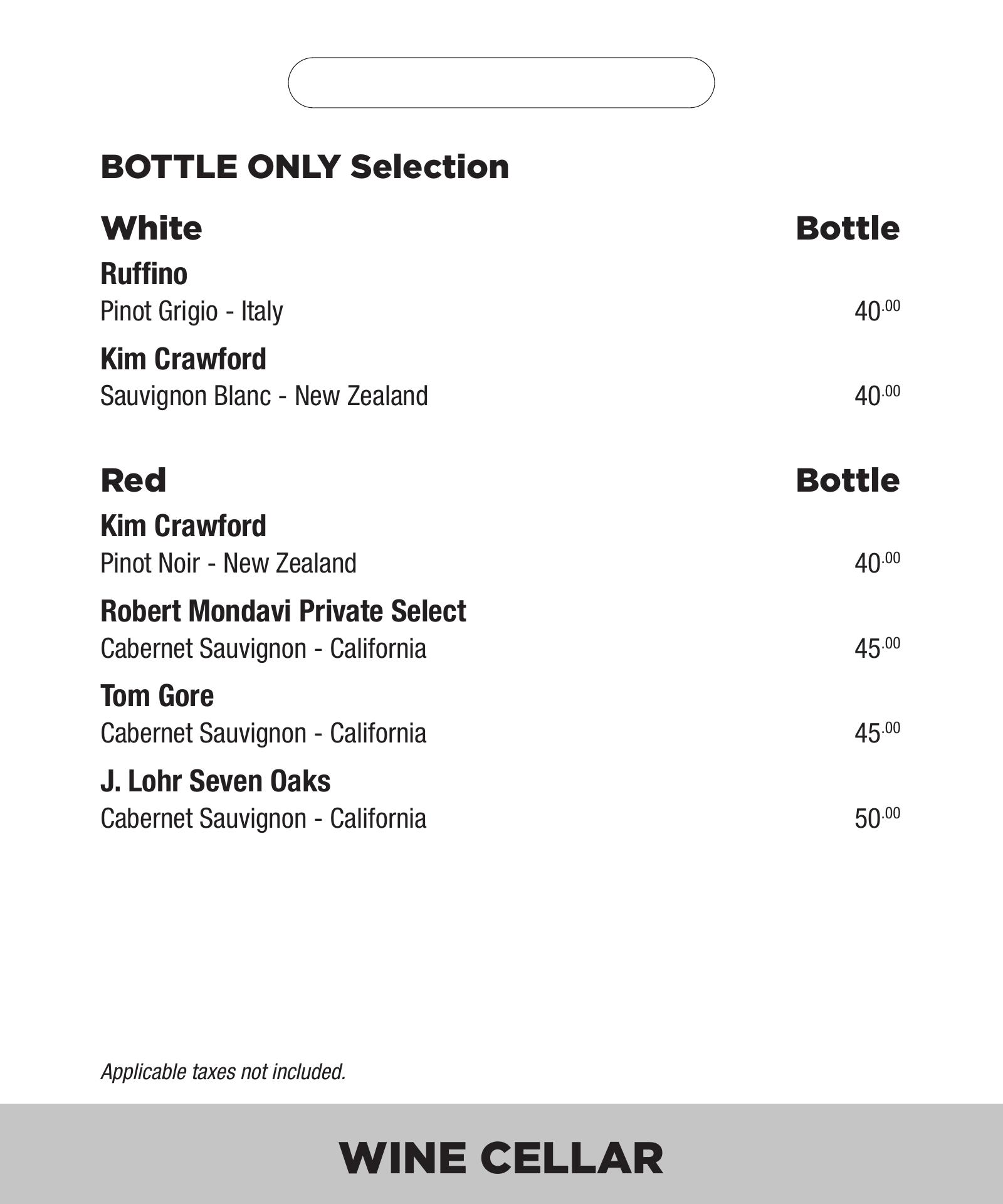Click the BOTTLE ONLY Selection heading
The image size is (1003, 1204).
305,167
